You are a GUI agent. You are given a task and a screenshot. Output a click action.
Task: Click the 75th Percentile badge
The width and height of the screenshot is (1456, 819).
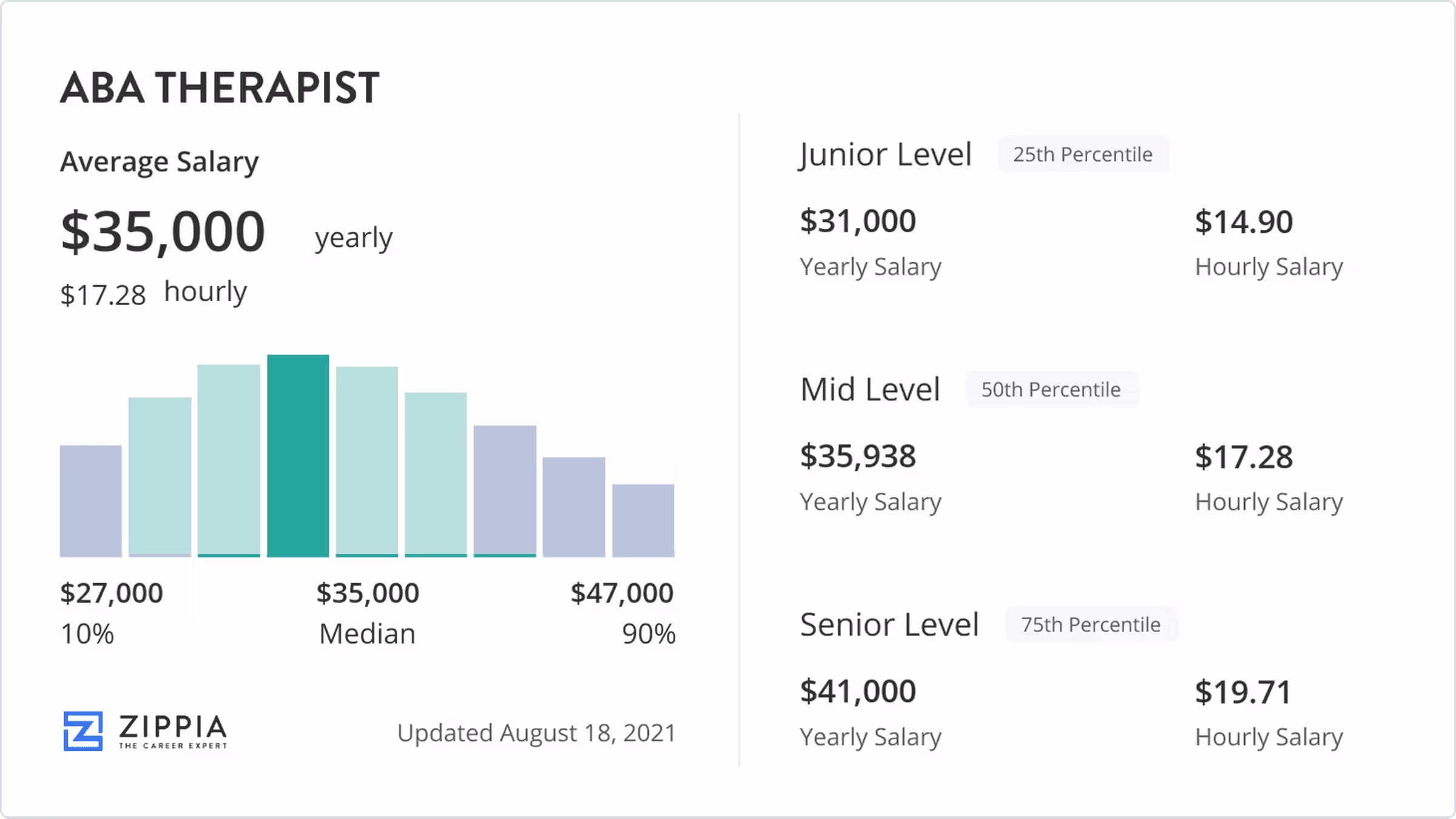point(1091,624)
